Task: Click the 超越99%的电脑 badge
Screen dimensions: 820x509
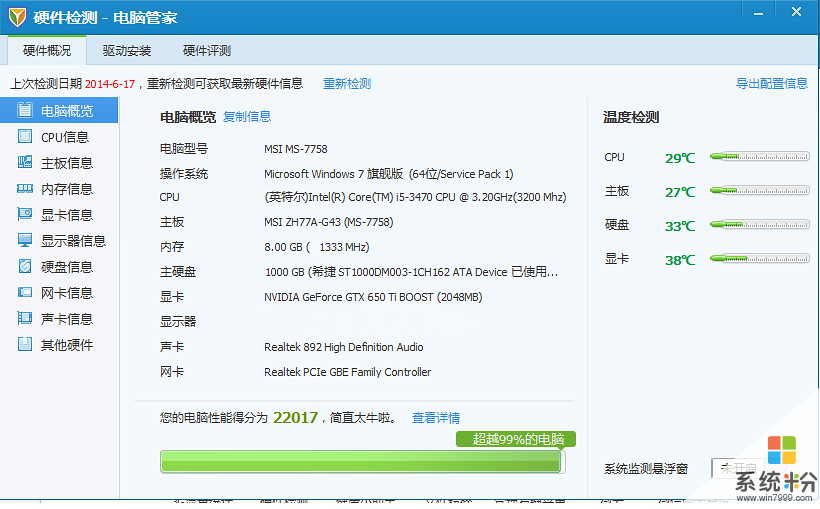Action: click(516, 439)
